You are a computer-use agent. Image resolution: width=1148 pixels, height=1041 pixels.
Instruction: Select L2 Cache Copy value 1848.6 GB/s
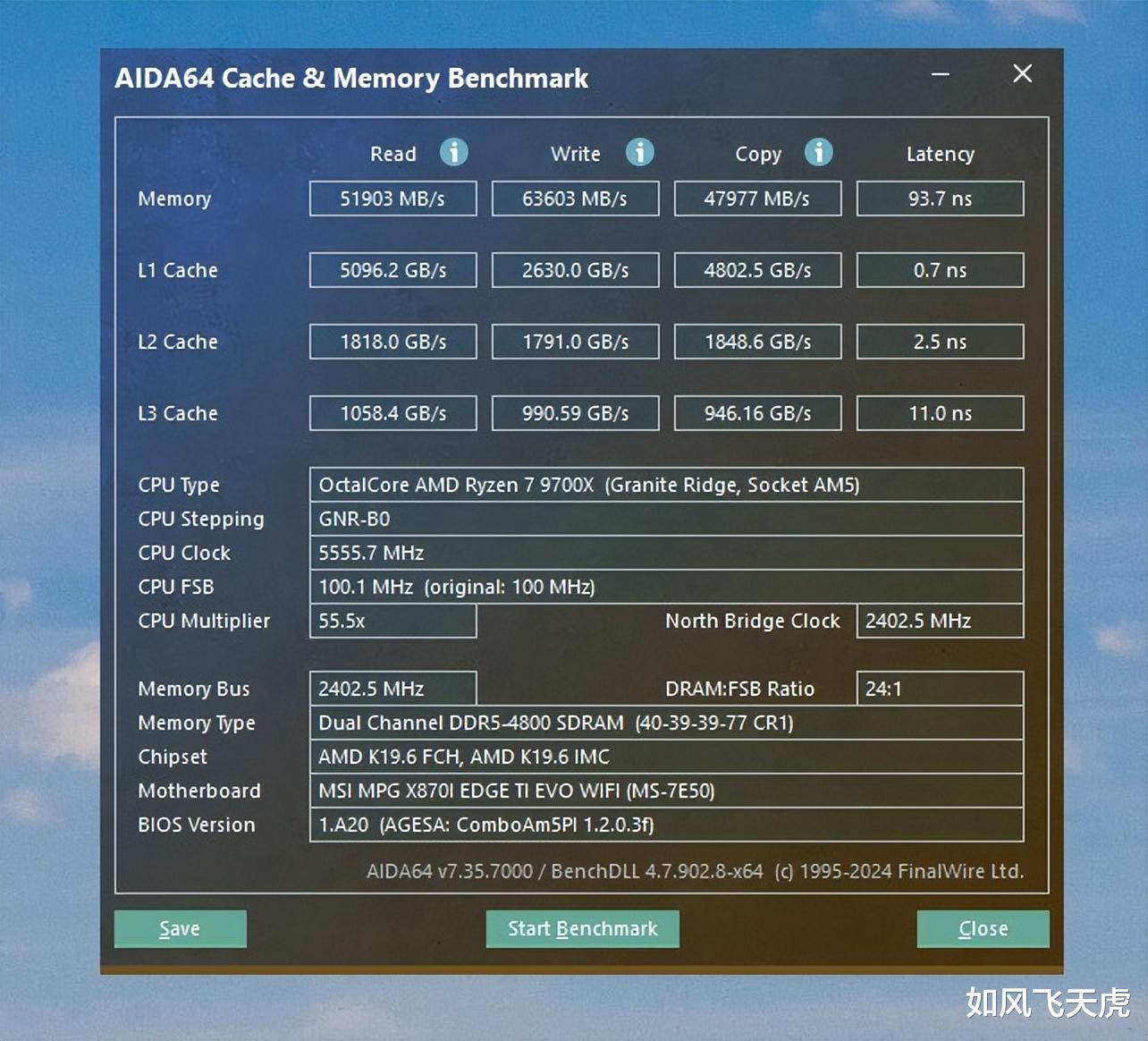758,342
